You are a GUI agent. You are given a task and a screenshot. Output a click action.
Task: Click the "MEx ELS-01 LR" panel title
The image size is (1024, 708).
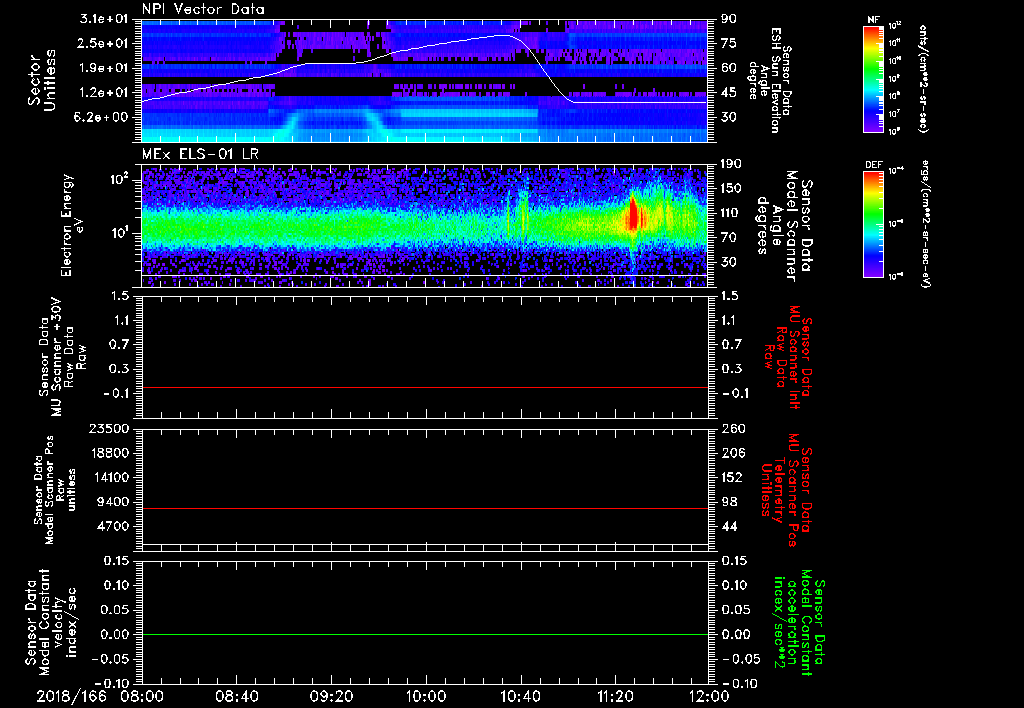(199, 155)
